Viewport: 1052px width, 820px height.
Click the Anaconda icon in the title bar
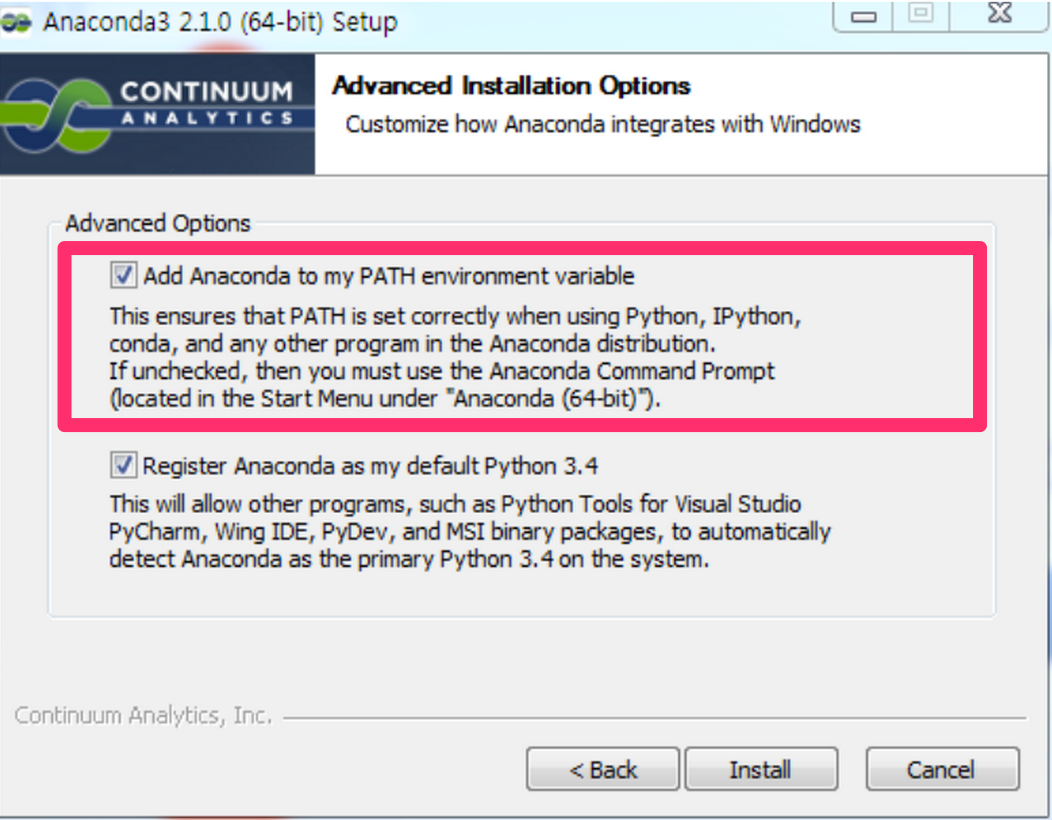pyautogui.click(x=16, y=22)
